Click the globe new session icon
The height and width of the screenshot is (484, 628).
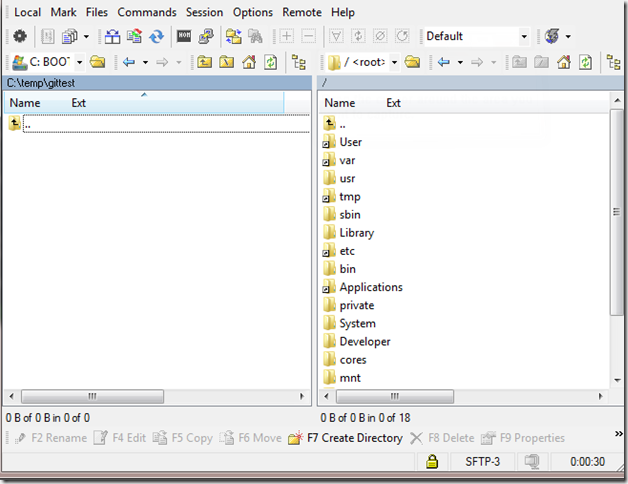click(552, 36)
